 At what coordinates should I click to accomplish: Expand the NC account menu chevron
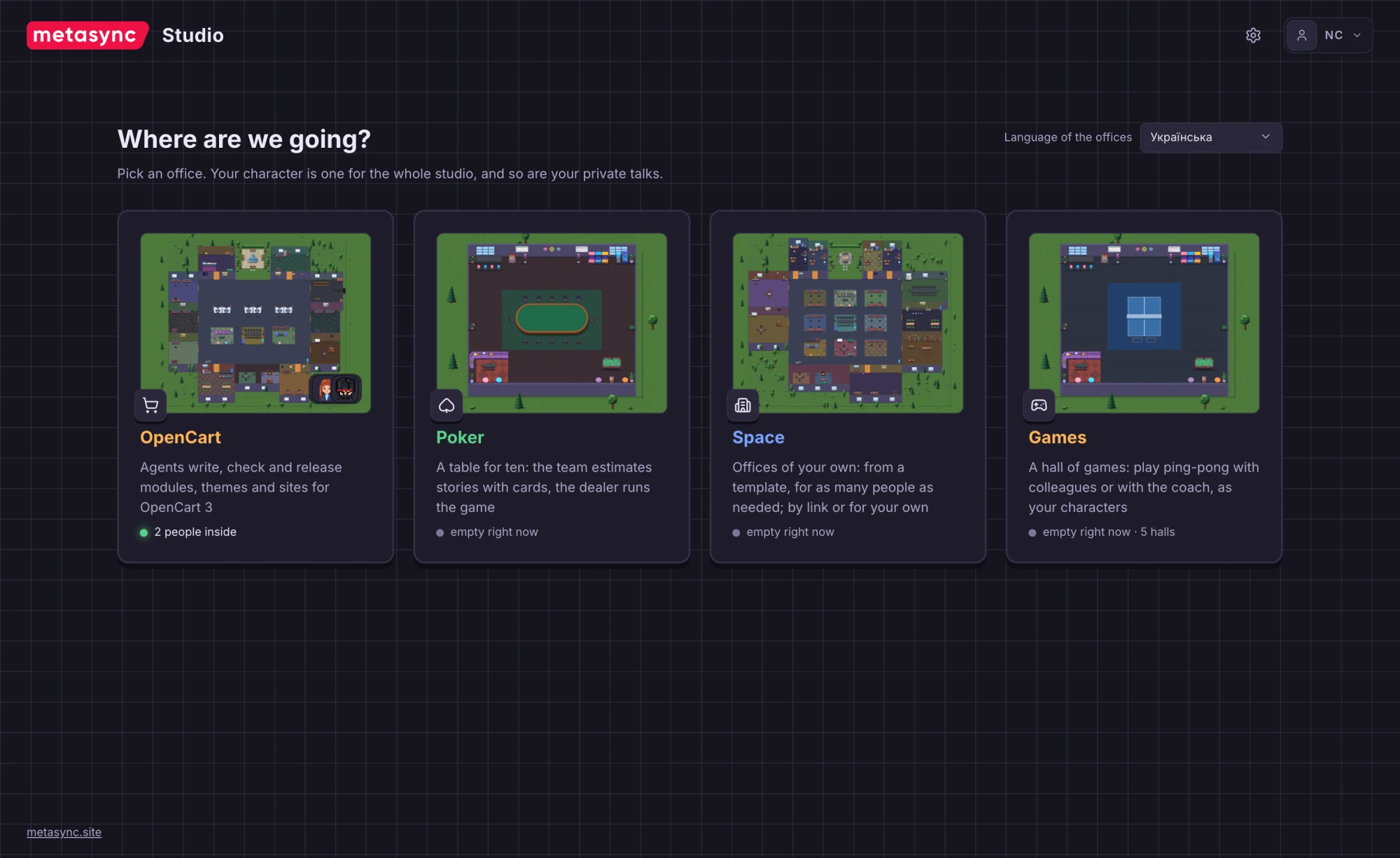click(x=1357, y=35)
